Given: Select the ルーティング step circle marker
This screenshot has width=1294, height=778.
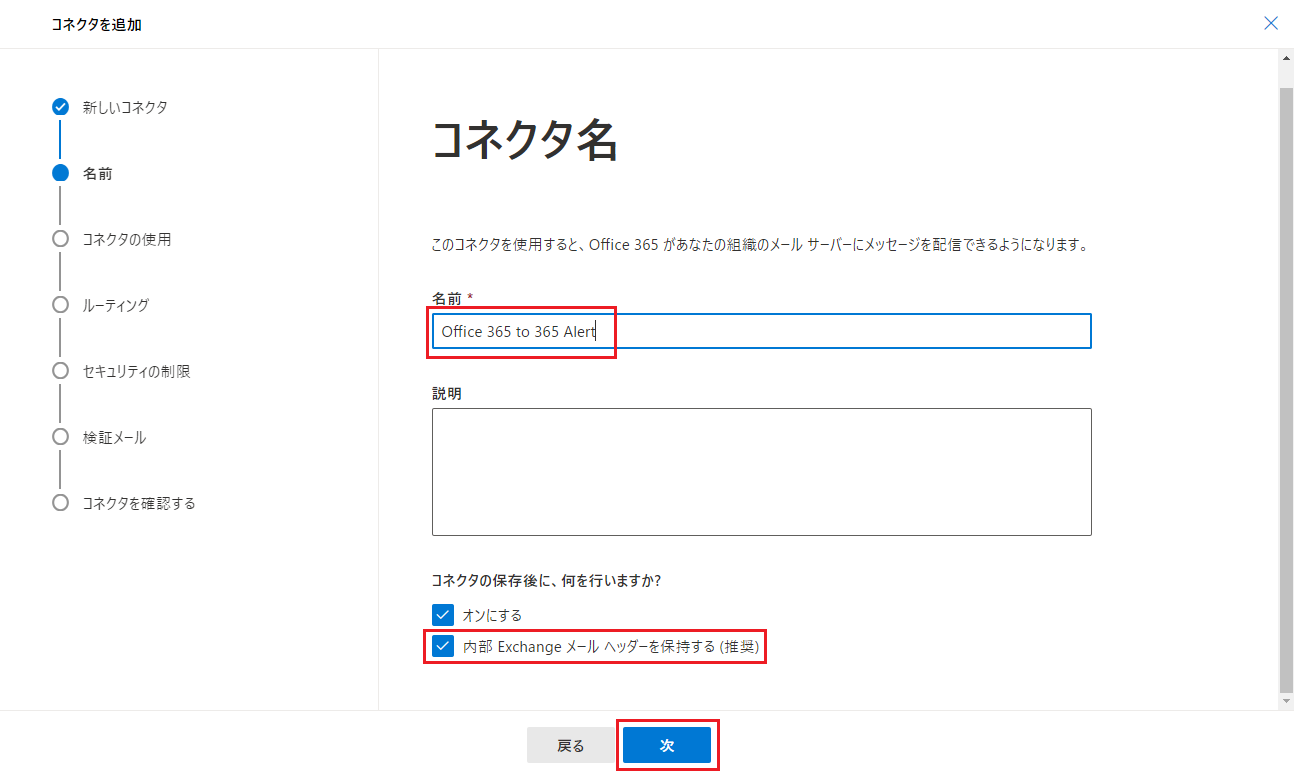Looking at the screenshot, I should (60, 305).
